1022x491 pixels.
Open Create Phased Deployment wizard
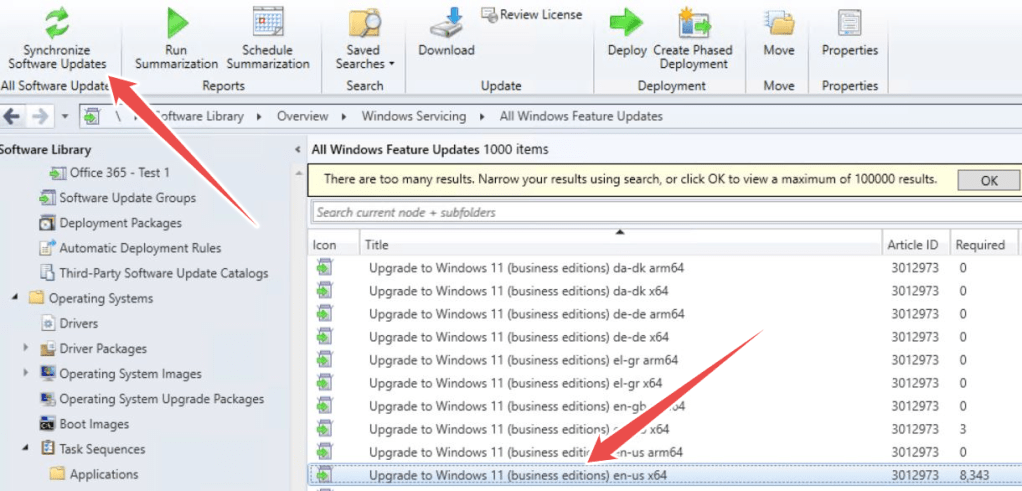(693, 23)
